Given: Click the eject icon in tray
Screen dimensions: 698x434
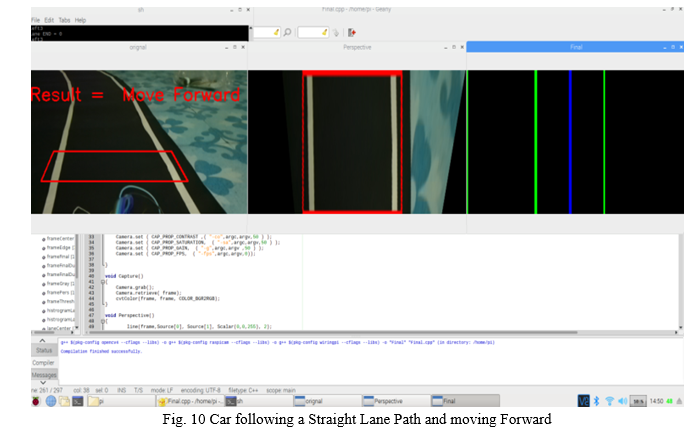Looking at the screenshot, I should (679, 401).
